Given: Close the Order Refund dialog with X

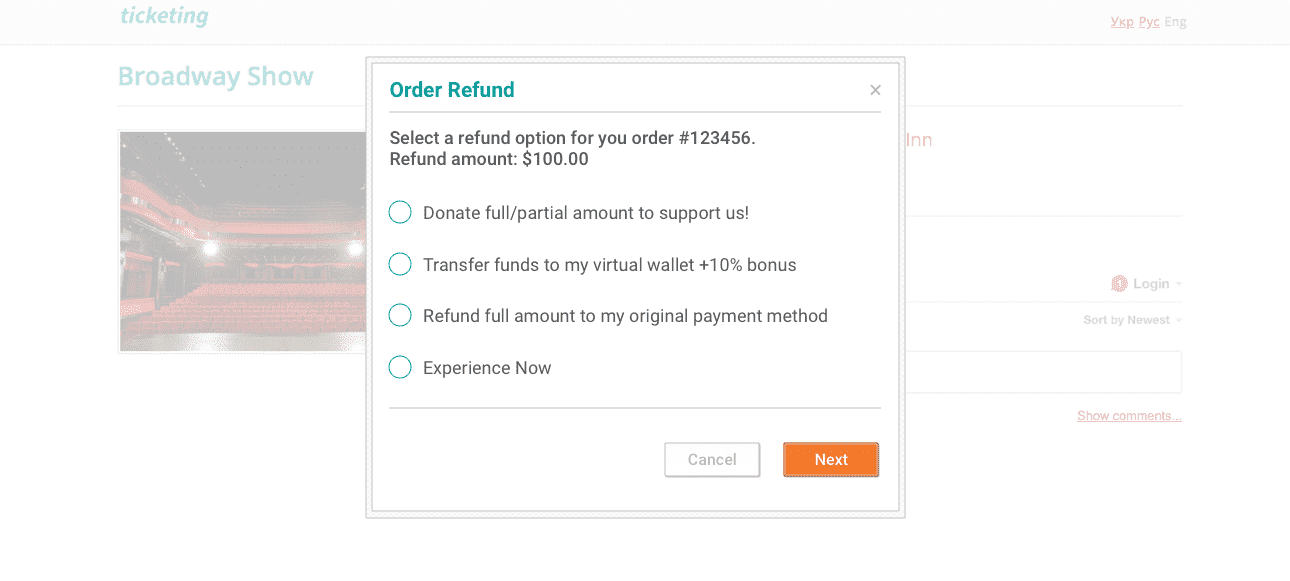Looking at the screenshot, I should tap(875, 90).
